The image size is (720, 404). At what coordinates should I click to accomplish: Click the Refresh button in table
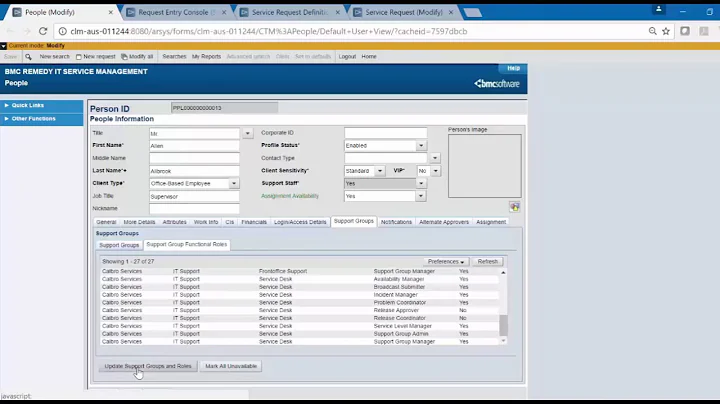tap(487, 262)
